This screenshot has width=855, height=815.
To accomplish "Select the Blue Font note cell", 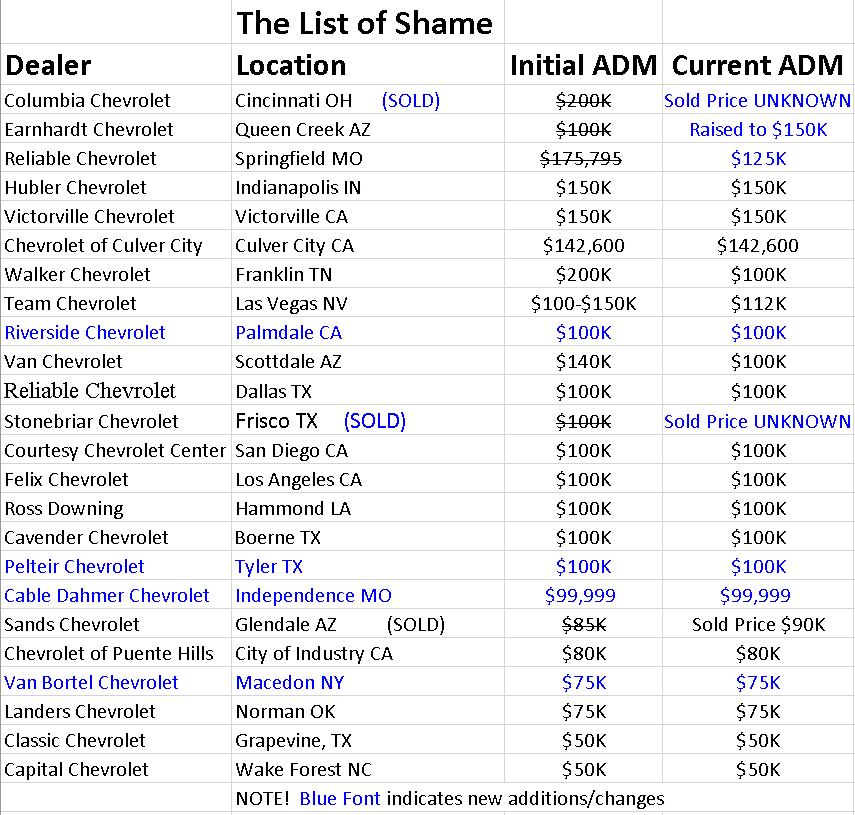I will (x=450, y=798).
